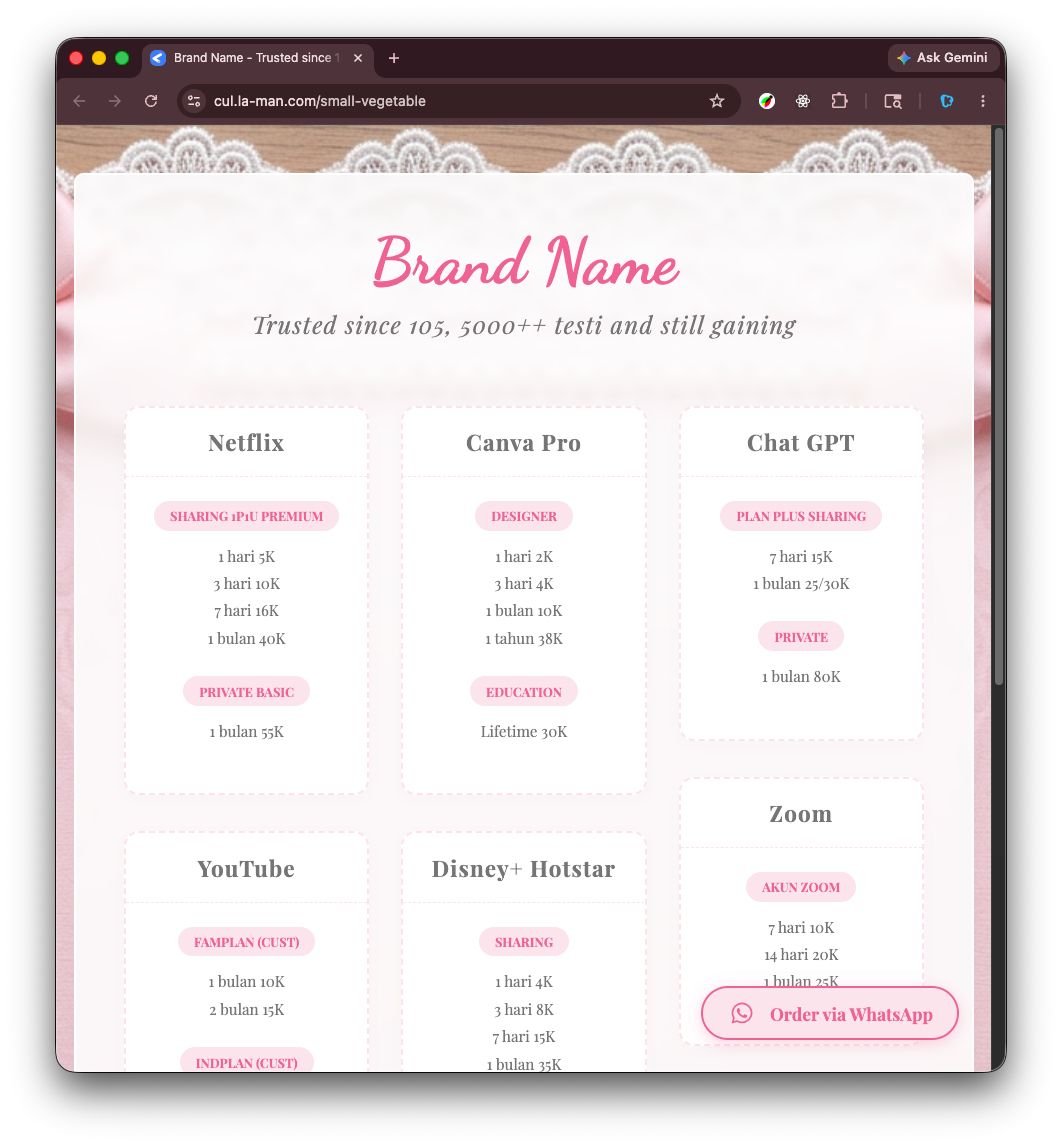
Task: Click Netflix 7 hari 16K price
Action: click(246, 611)
